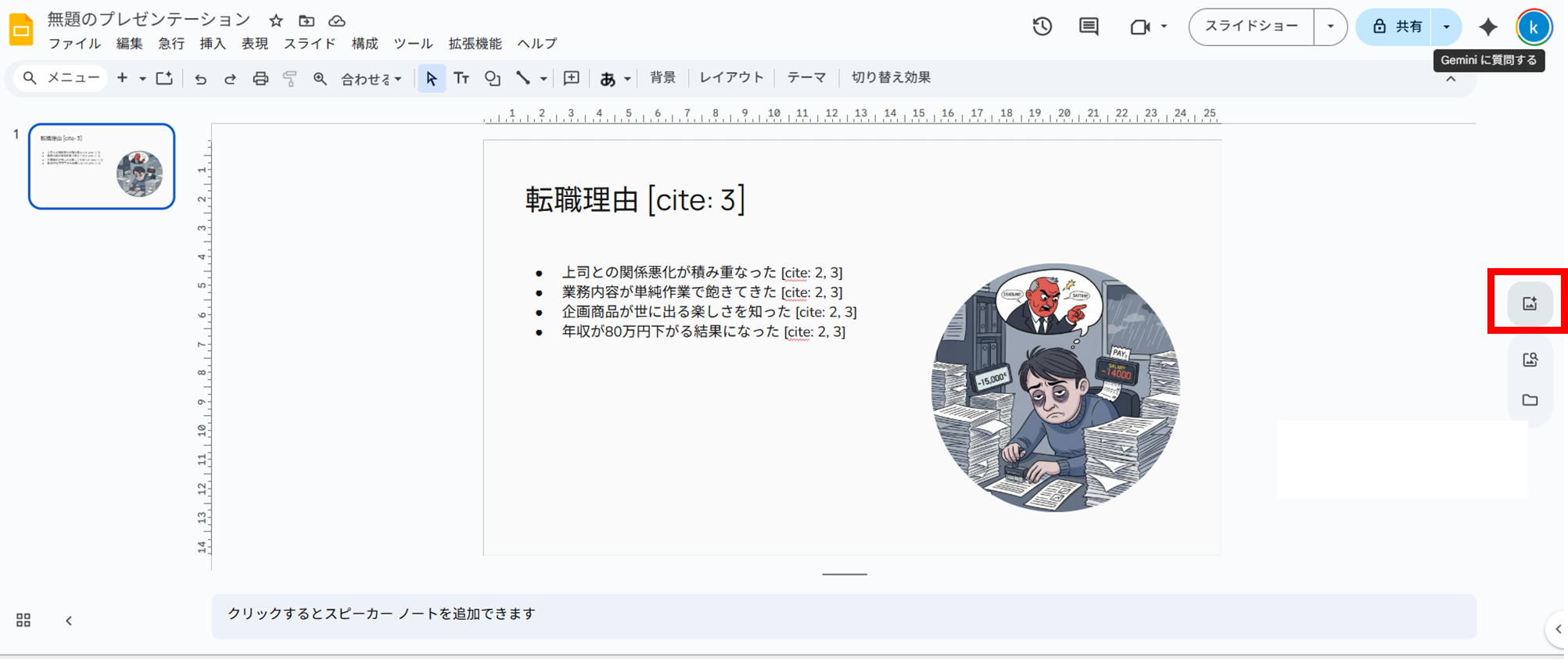1568x659 pixels.
Task: Click the 切り替え効果 button
Action: click(x=891, y=77)
